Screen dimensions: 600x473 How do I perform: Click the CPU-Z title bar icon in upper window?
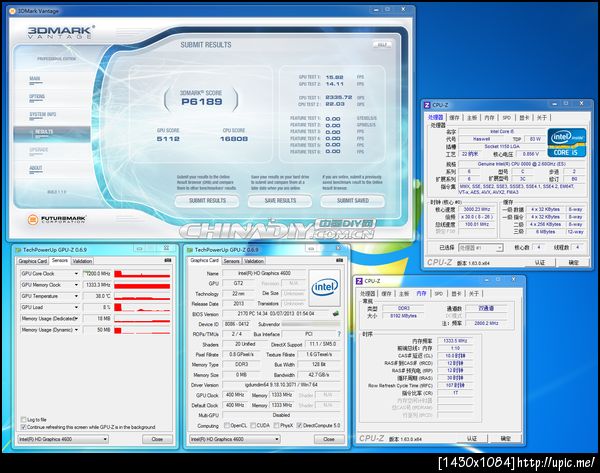tap(427, 105)
